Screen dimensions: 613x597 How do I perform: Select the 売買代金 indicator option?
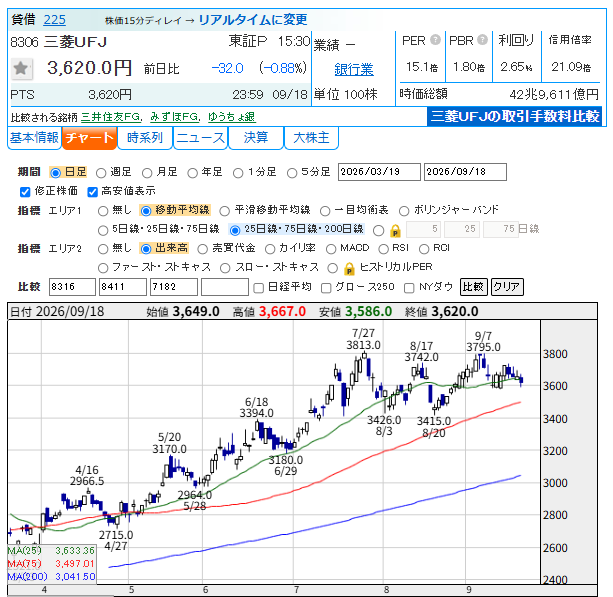(203, 249)
